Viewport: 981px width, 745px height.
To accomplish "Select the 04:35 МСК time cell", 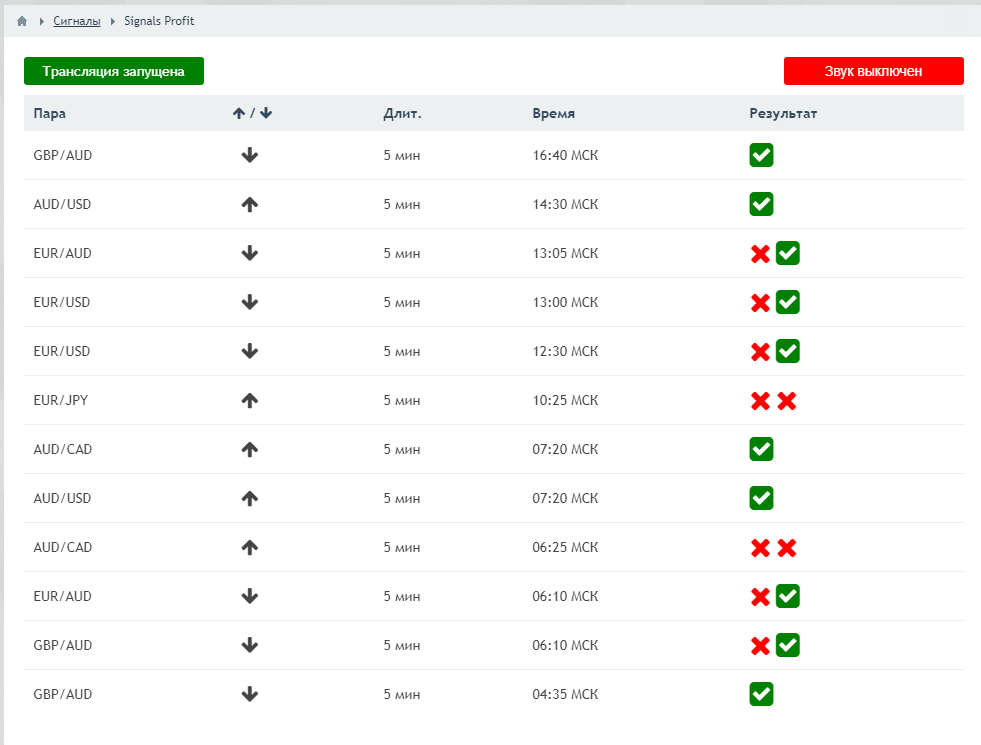I will (x=565, y=694).
